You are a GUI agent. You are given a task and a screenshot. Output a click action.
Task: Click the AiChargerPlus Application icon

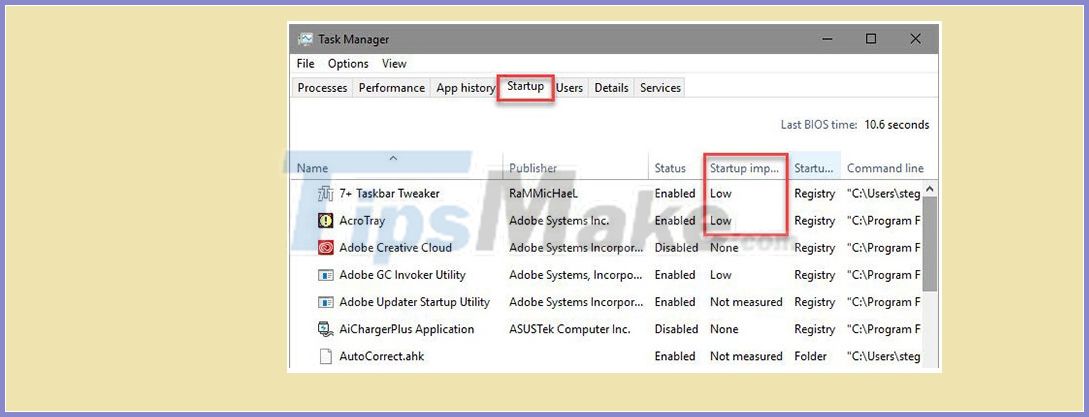(326, 329)
